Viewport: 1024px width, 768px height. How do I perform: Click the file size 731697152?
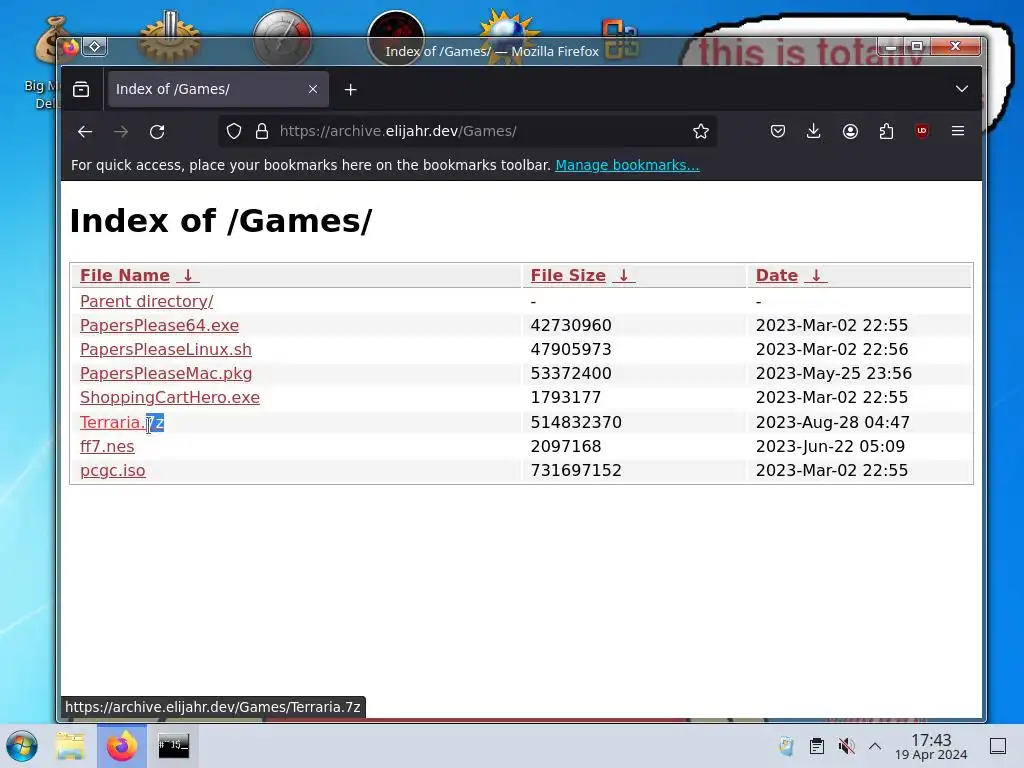[x=576, y=471]
